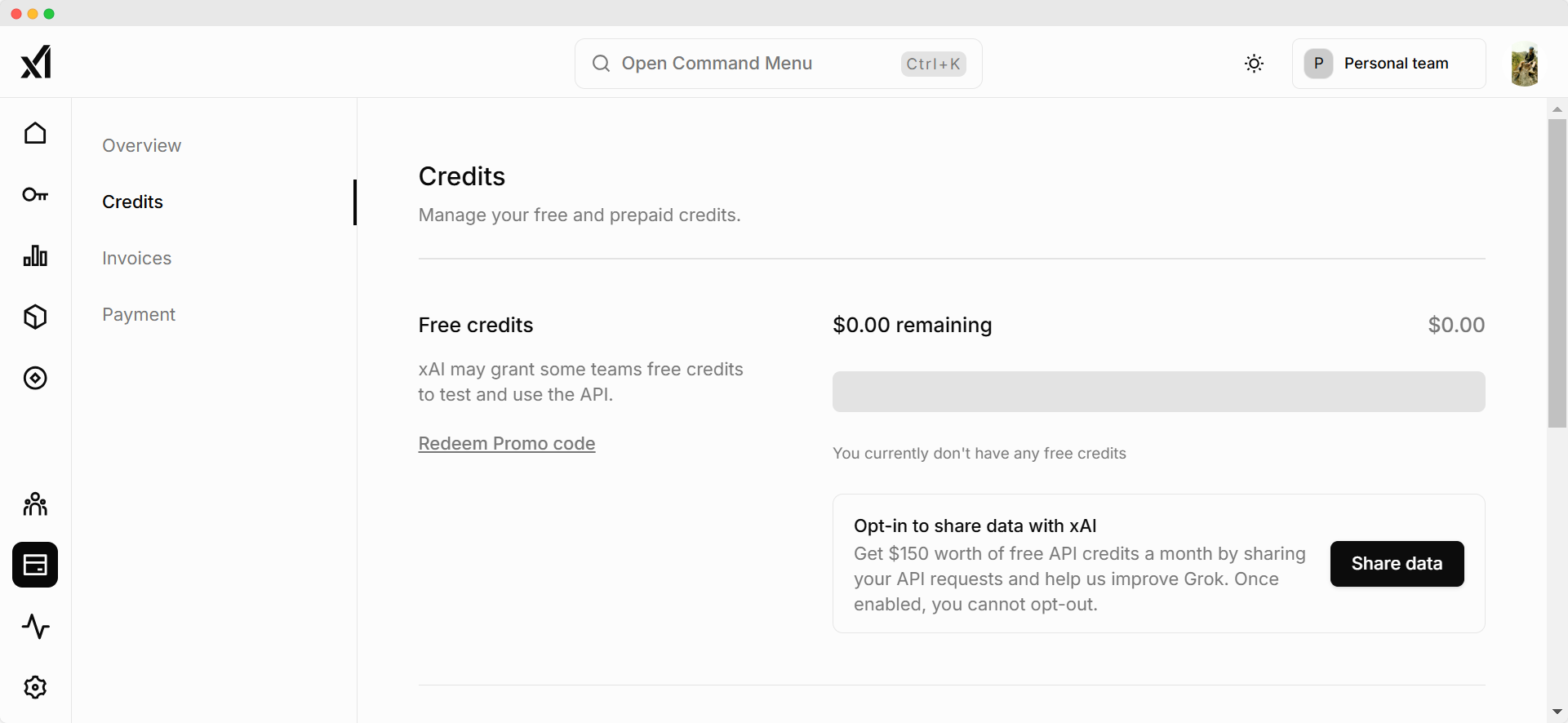Click 'You currently don't have any free credits'
The width and height of the screenshot is (1568, 723).
coord(979,453)
